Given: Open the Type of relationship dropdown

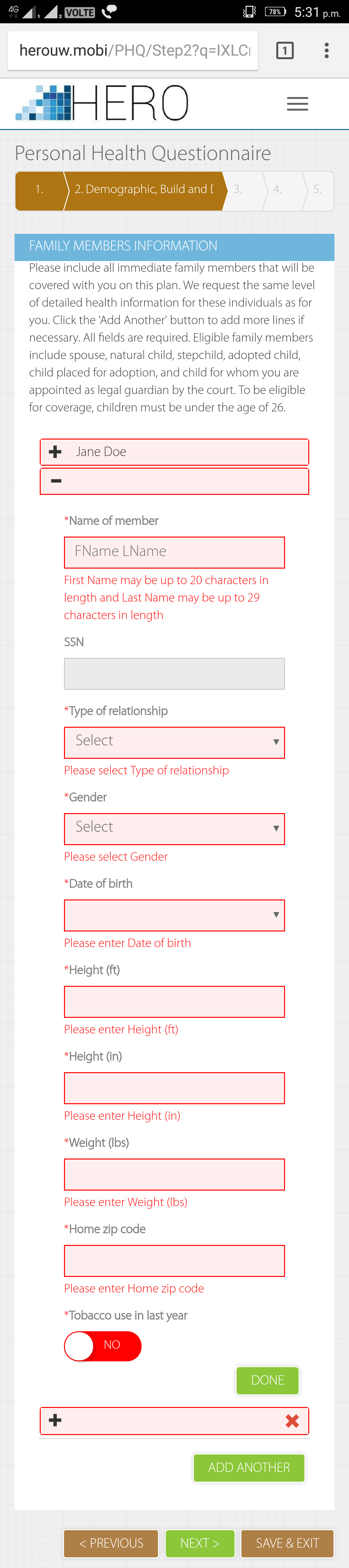Looking at the screenshot, I should (174, 742).
